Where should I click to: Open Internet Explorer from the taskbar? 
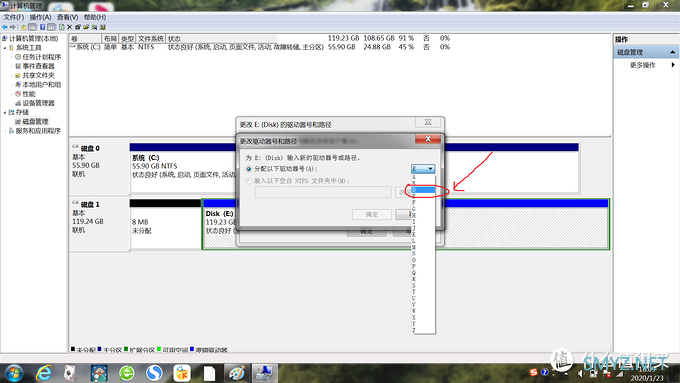coord(43,373)
